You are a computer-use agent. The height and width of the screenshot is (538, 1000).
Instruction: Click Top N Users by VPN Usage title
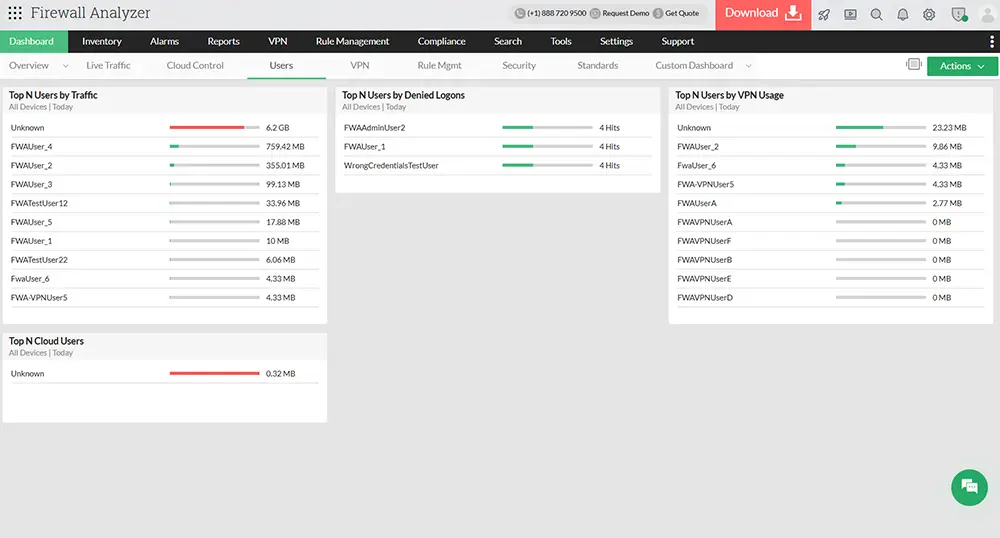[x=729, y=95]
